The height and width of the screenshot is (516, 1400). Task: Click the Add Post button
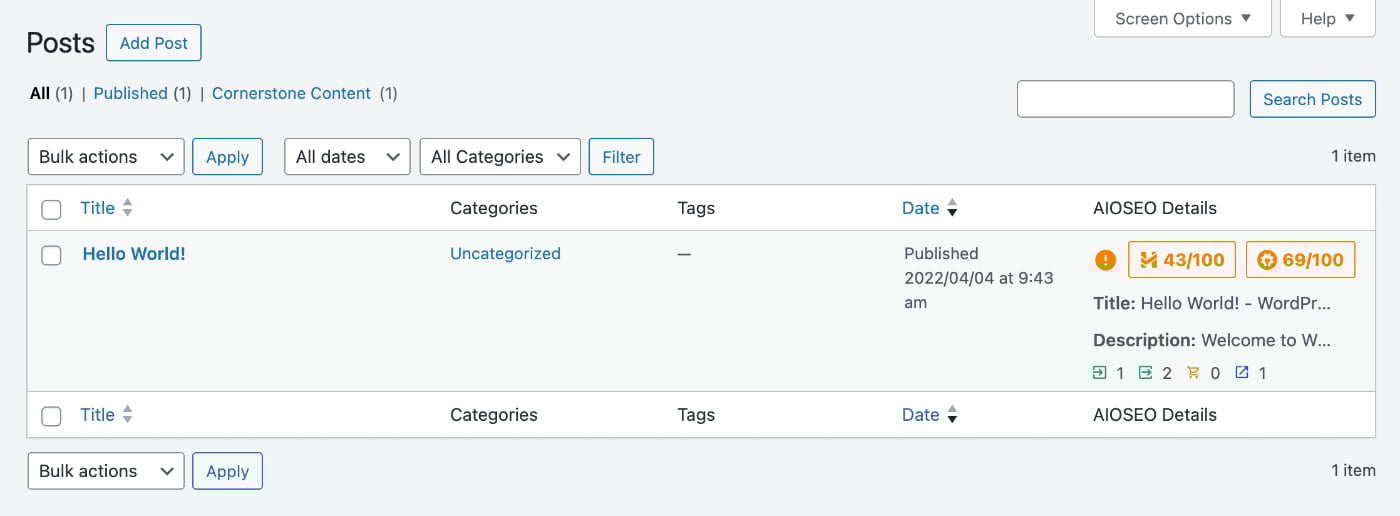tap(154, 43)
